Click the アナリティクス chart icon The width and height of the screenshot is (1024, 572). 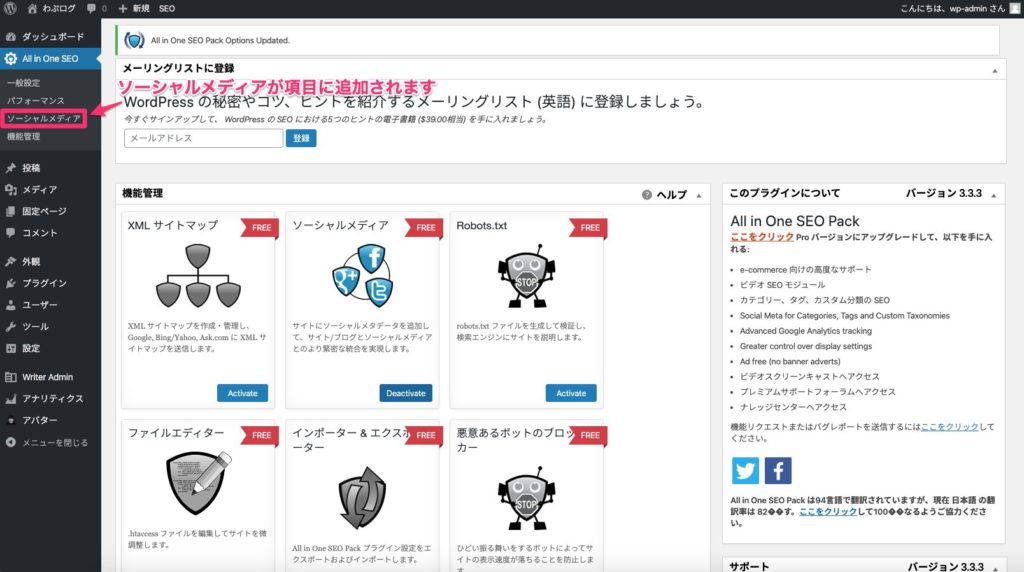(10, 398)
